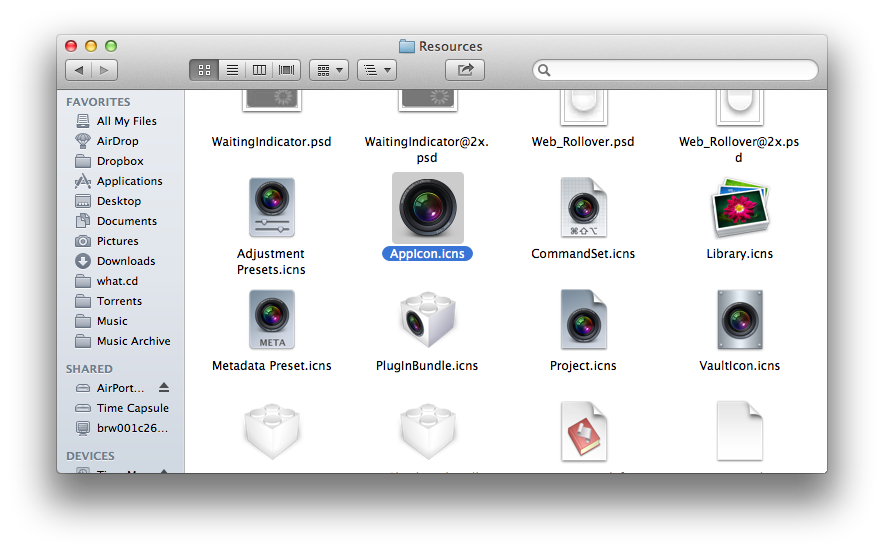This screenshot has width=884, height=552.
Task: Select brw001c26 shared computer in sidebar
Action: coord(132,428)
